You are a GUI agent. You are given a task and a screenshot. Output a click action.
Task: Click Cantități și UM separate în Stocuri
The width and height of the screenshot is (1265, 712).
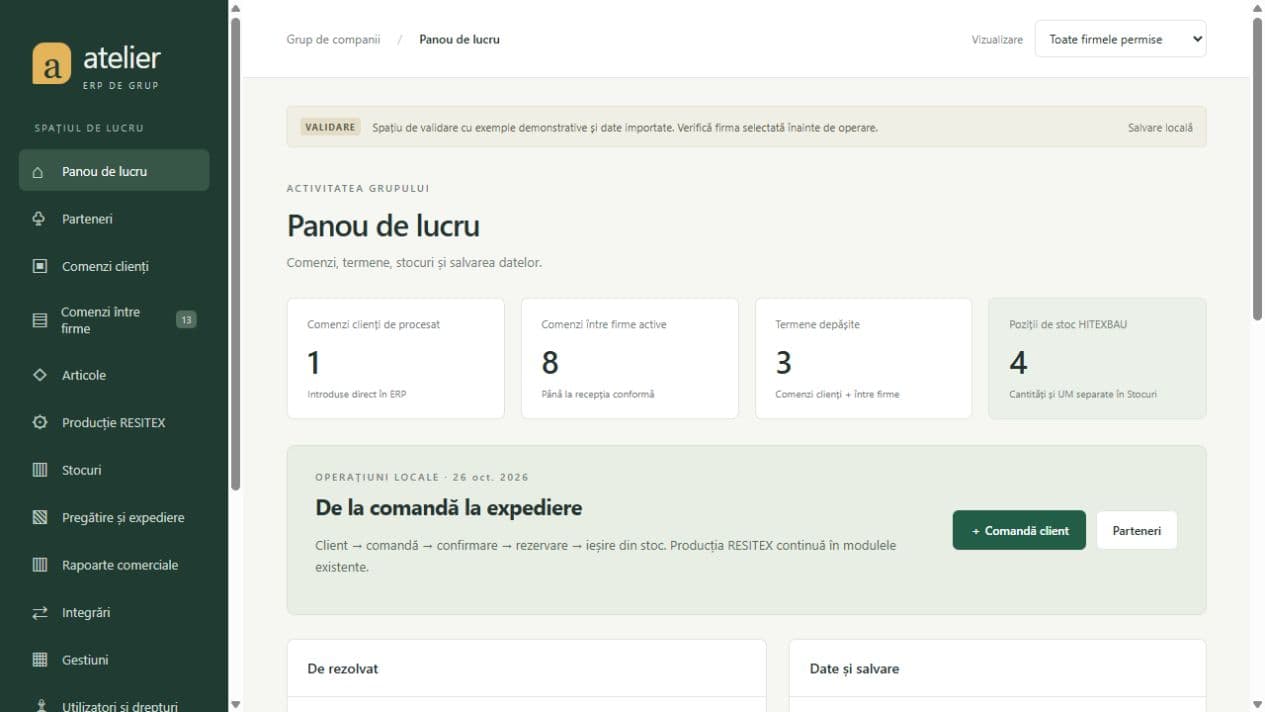point(1083,394)
